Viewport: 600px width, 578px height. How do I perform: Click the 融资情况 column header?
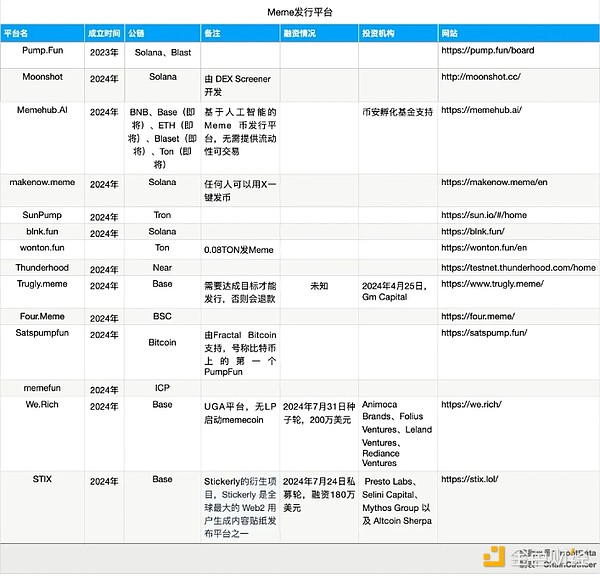click(x=300, y=33)
